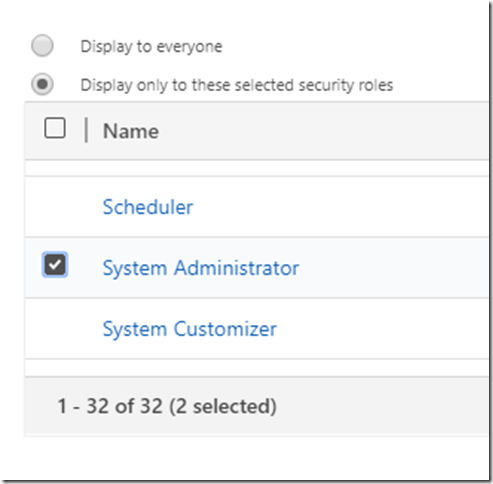The width and height of the screenshot is (493, 484).
Task: Tick the select-all checkbox in grid header
Action: click(55, 128)
